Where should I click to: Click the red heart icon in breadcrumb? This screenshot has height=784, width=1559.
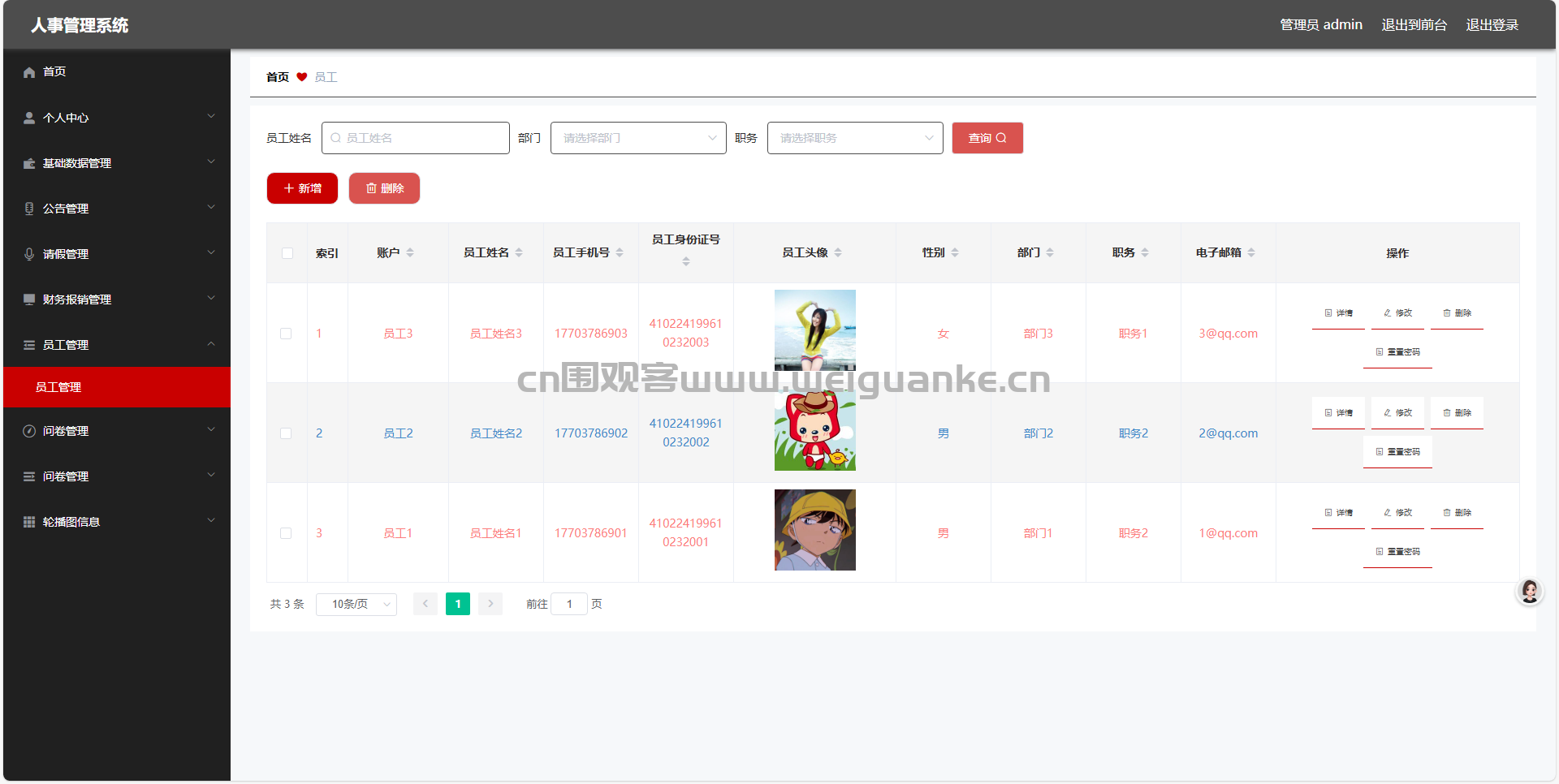pyautogui.click(x=302, y=77)
